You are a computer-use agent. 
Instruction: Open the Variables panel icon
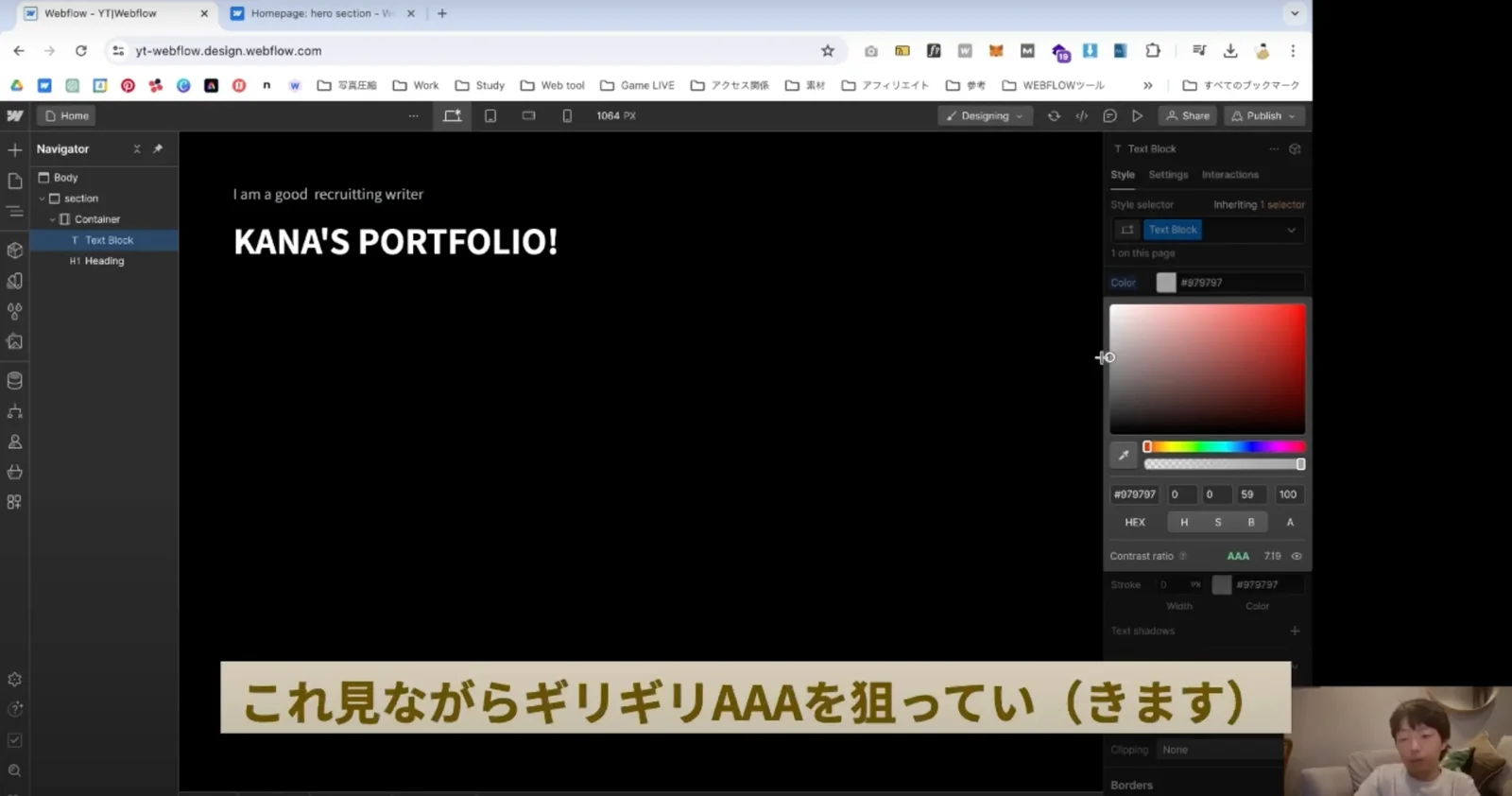point(15,281)
